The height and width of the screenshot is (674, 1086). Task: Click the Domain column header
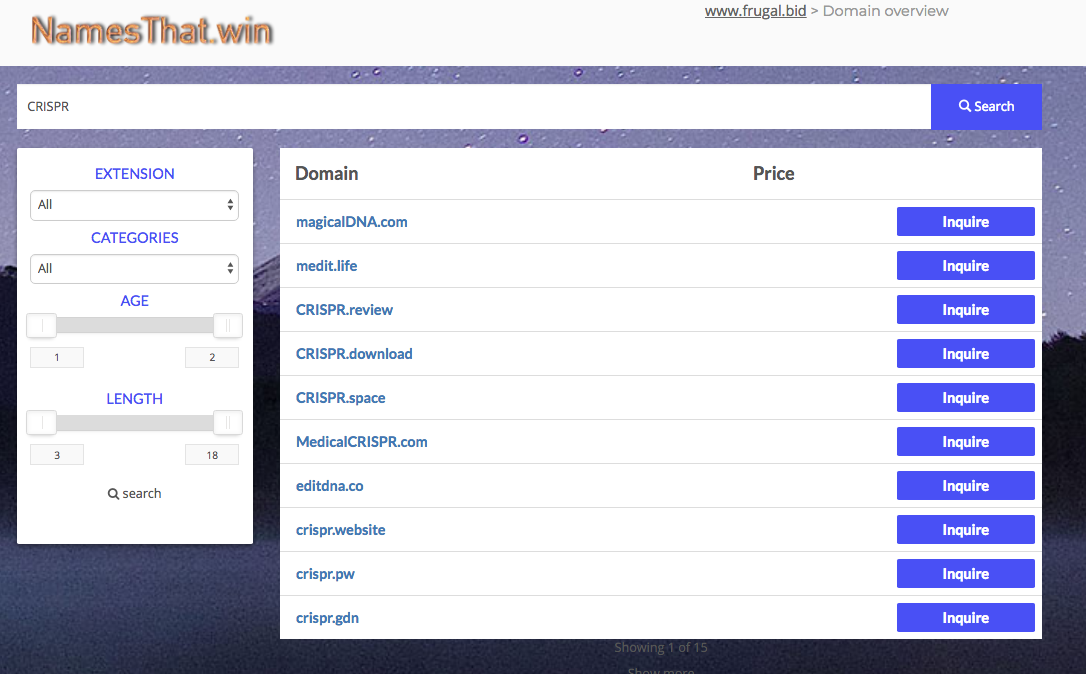pyautogui.click(x=326, y=173)
